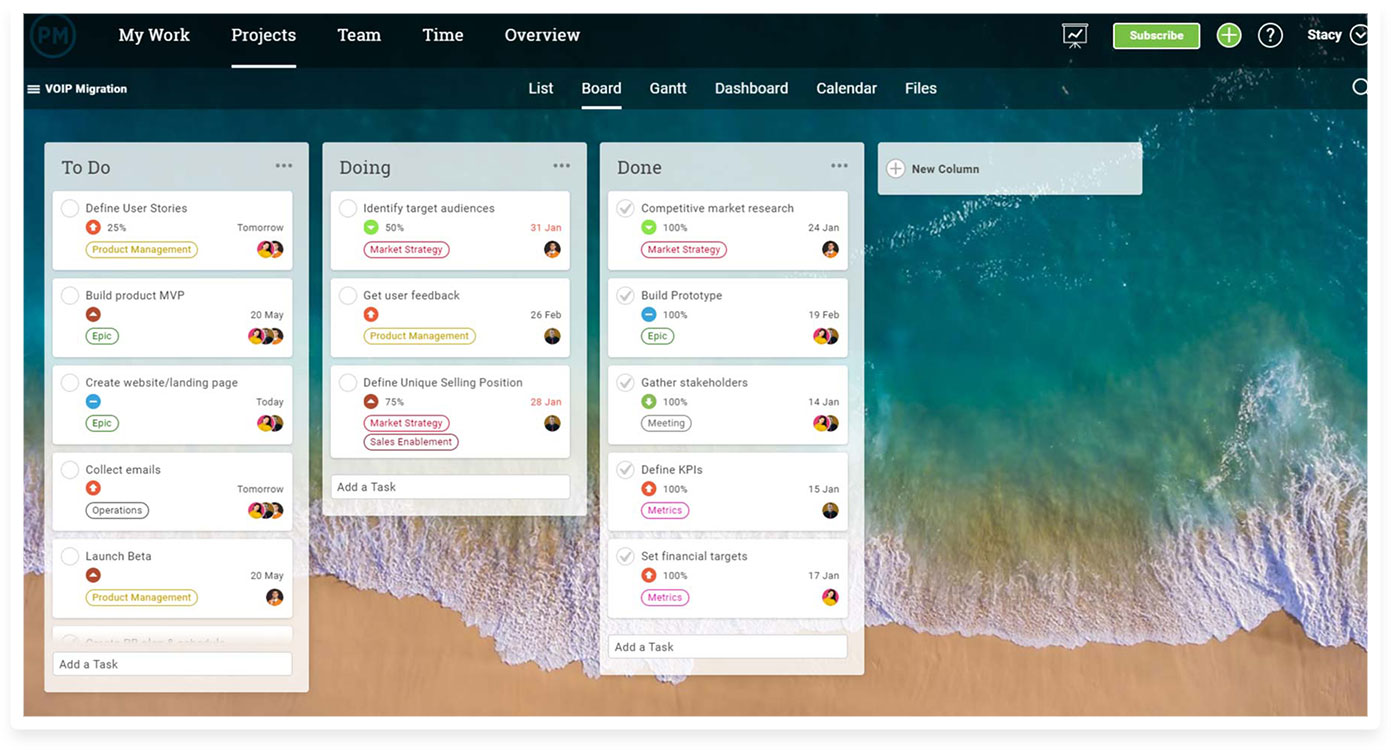Switch to Gantt view

pos(668,88)
